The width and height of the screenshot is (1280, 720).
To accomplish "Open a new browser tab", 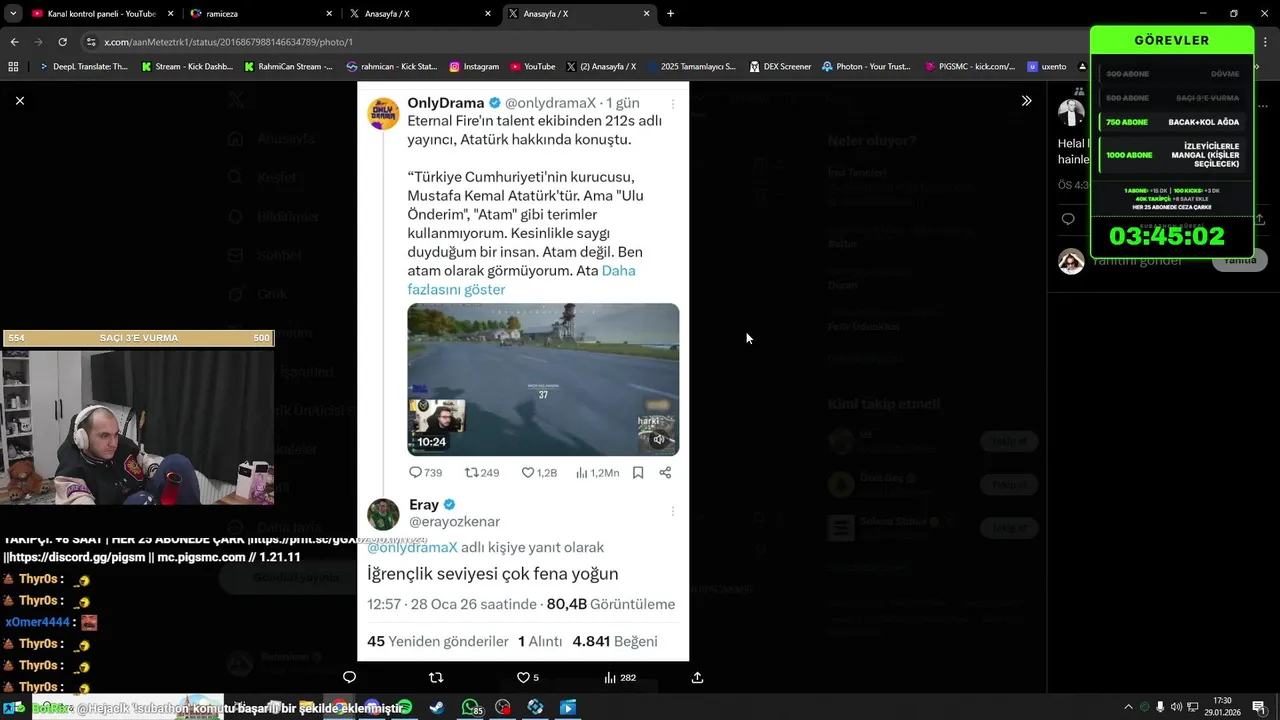I will tap(670, 14).
